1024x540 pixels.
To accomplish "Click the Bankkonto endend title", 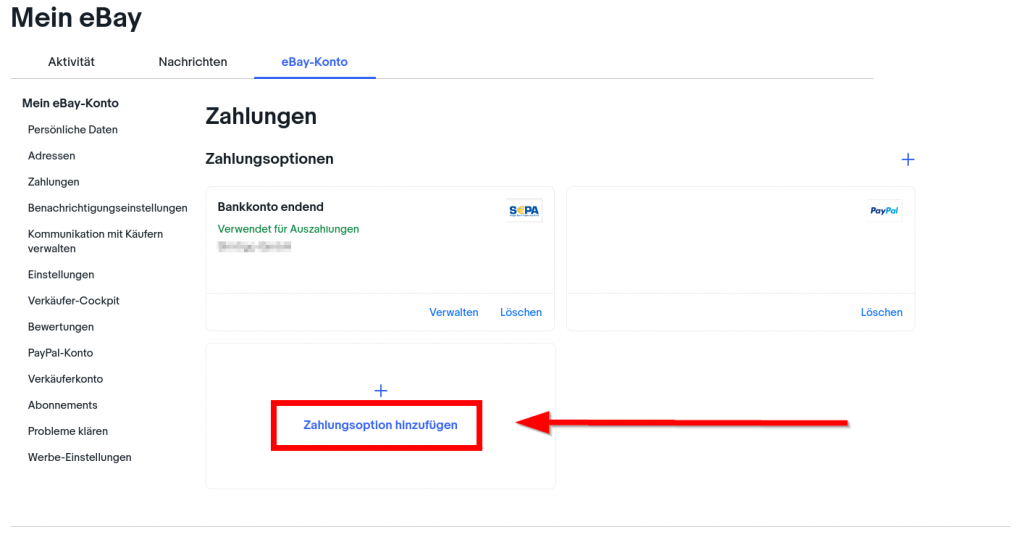I will pyautogui.click(x=270, y=207).
